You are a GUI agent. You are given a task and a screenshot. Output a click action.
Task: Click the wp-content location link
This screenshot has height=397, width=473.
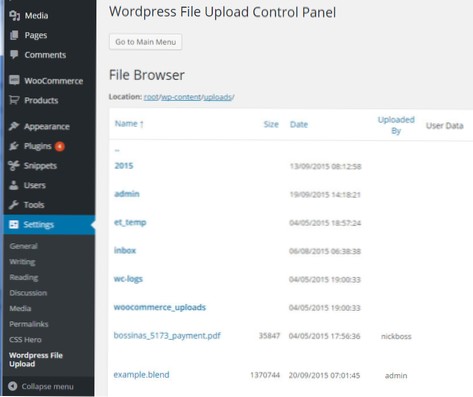181,97
